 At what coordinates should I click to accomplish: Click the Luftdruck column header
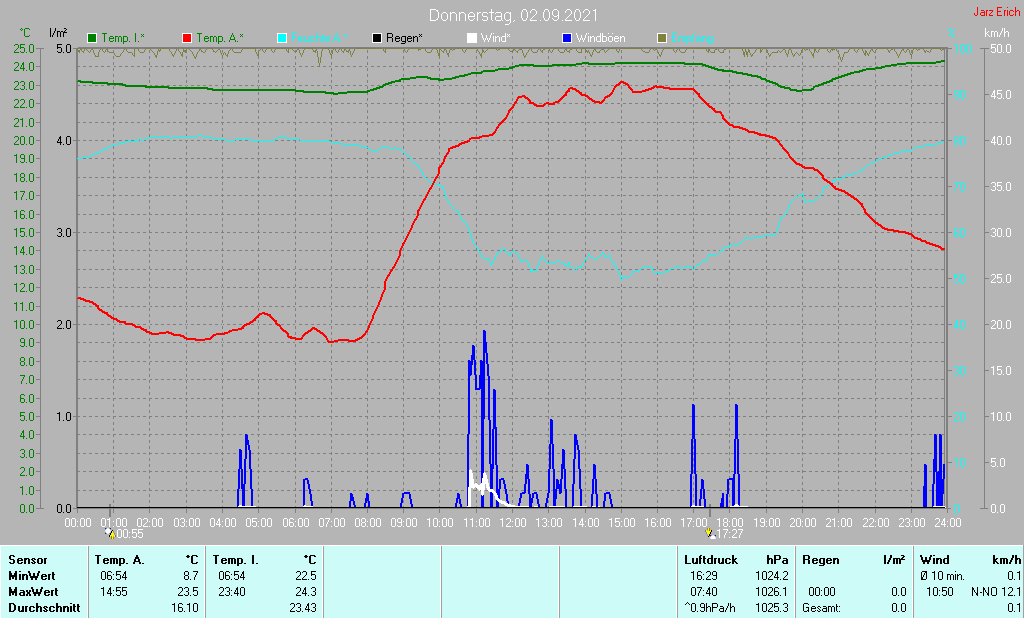tap(709, 560)
